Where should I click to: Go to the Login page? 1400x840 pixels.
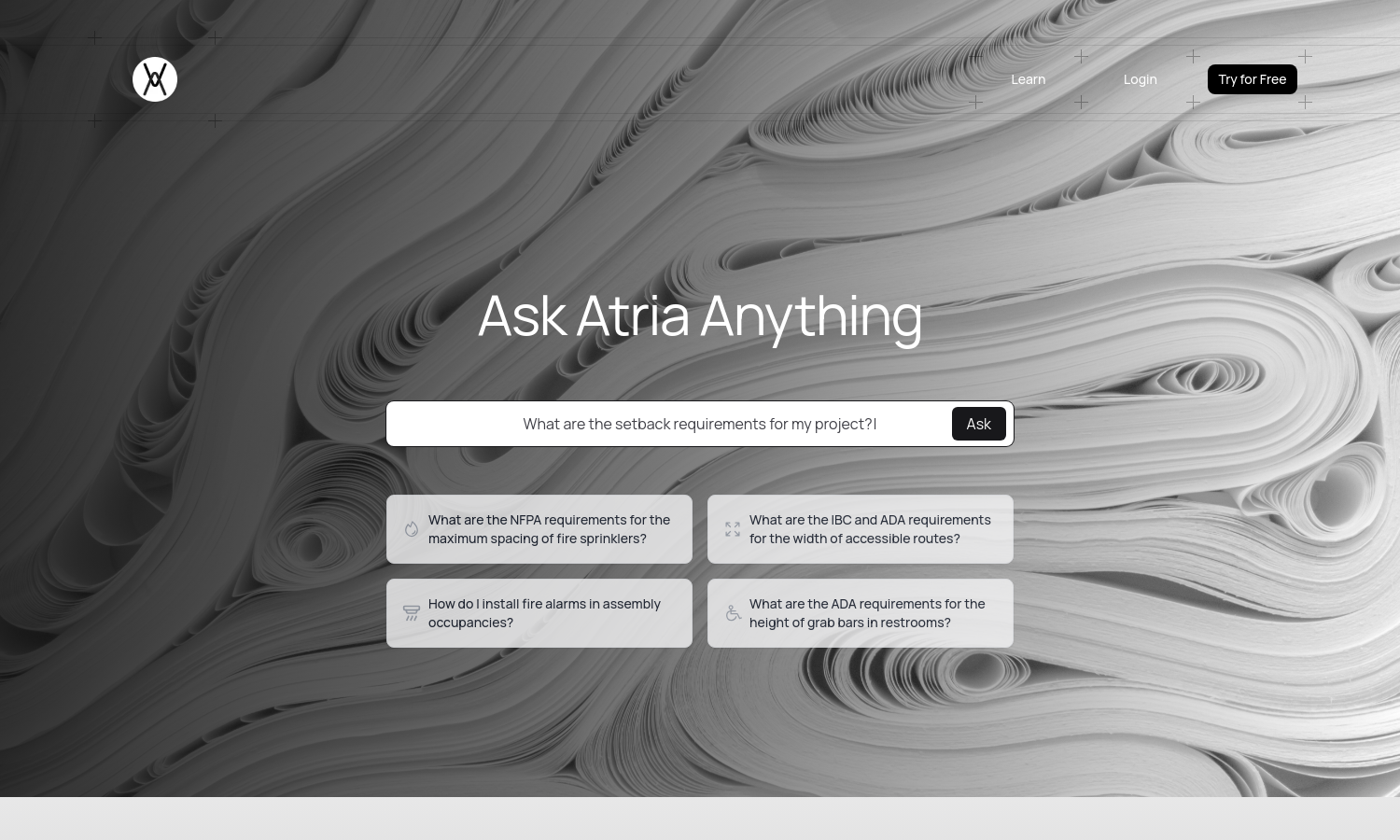click(x=1141, y=79)
